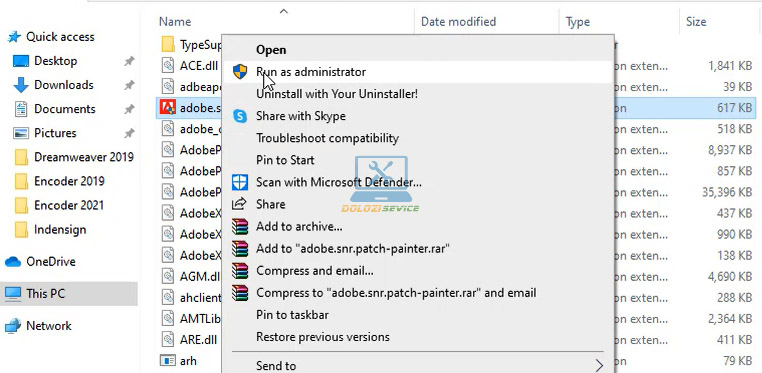This screenshot has height=373, width=762.
Task: Select Add to archive... option
Action: point(418,226)
